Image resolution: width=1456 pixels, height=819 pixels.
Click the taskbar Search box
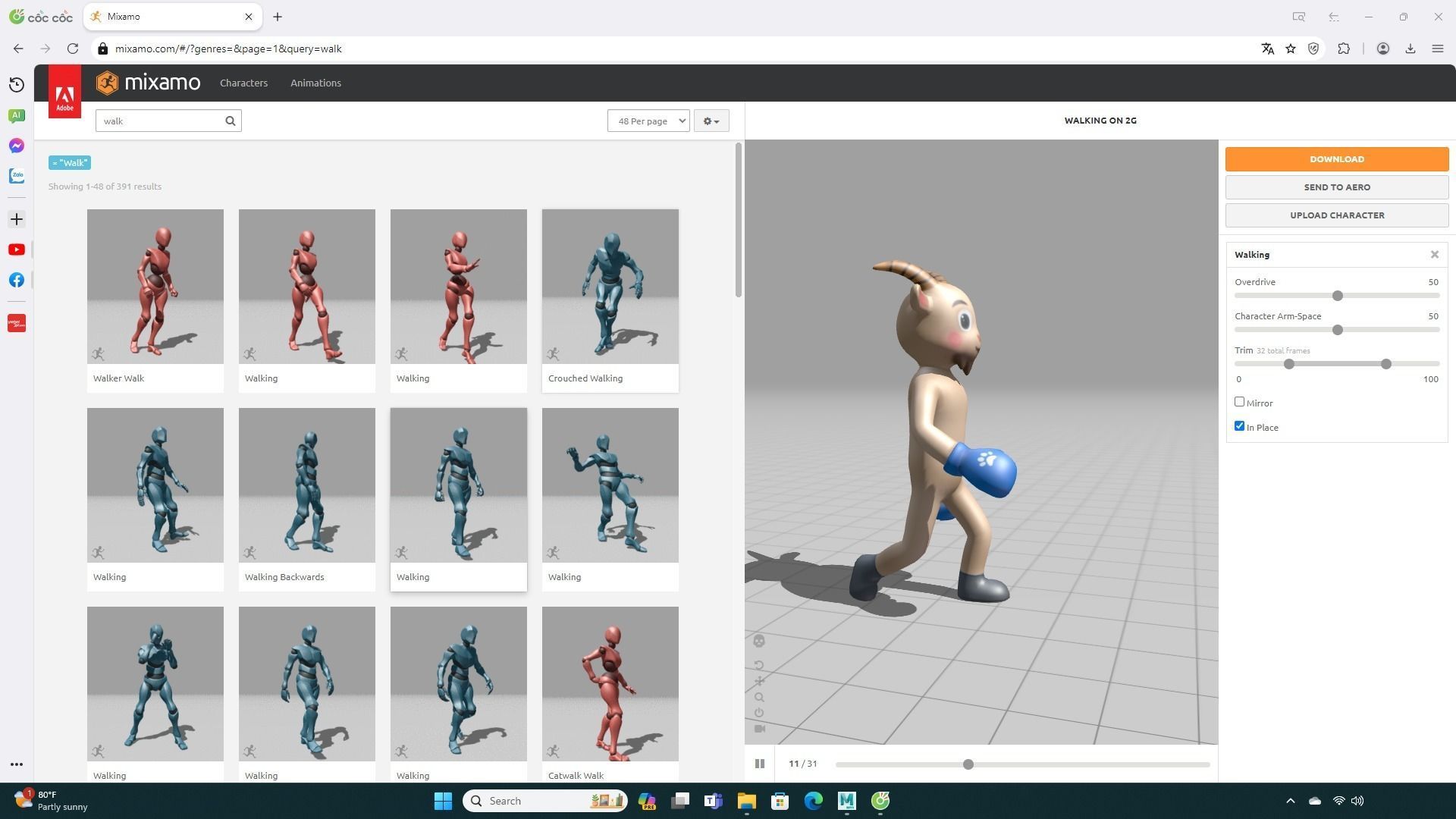pyautogui.click(x=545, y=801)
